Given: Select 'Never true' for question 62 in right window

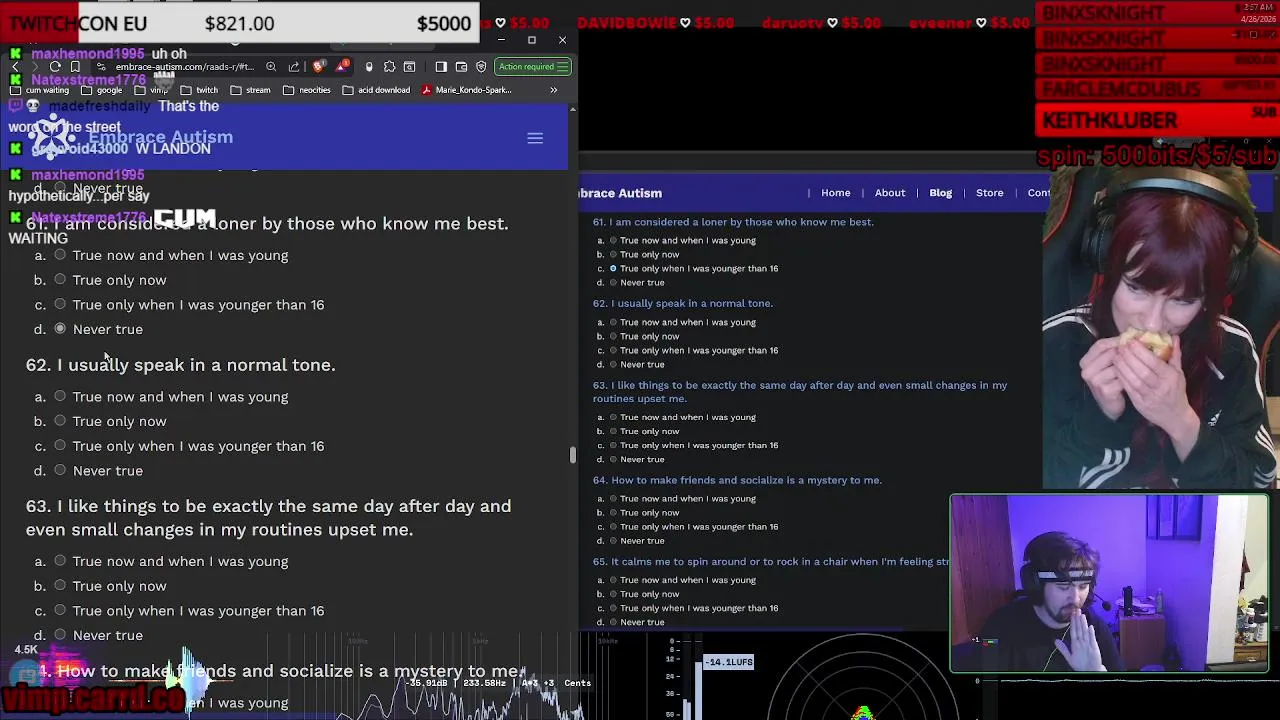Looking at the screenshot, I should click(613, 364).
